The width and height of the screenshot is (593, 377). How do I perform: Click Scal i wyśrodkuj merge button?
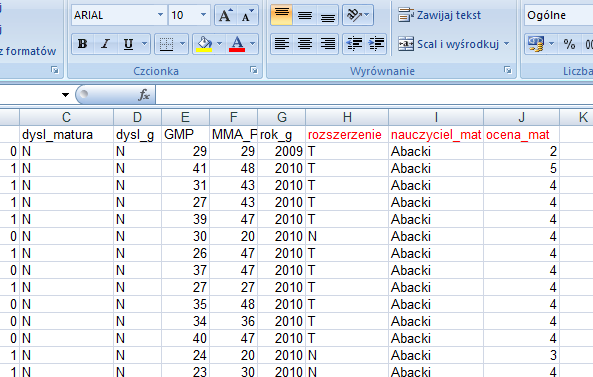click(x=449, y=44)
